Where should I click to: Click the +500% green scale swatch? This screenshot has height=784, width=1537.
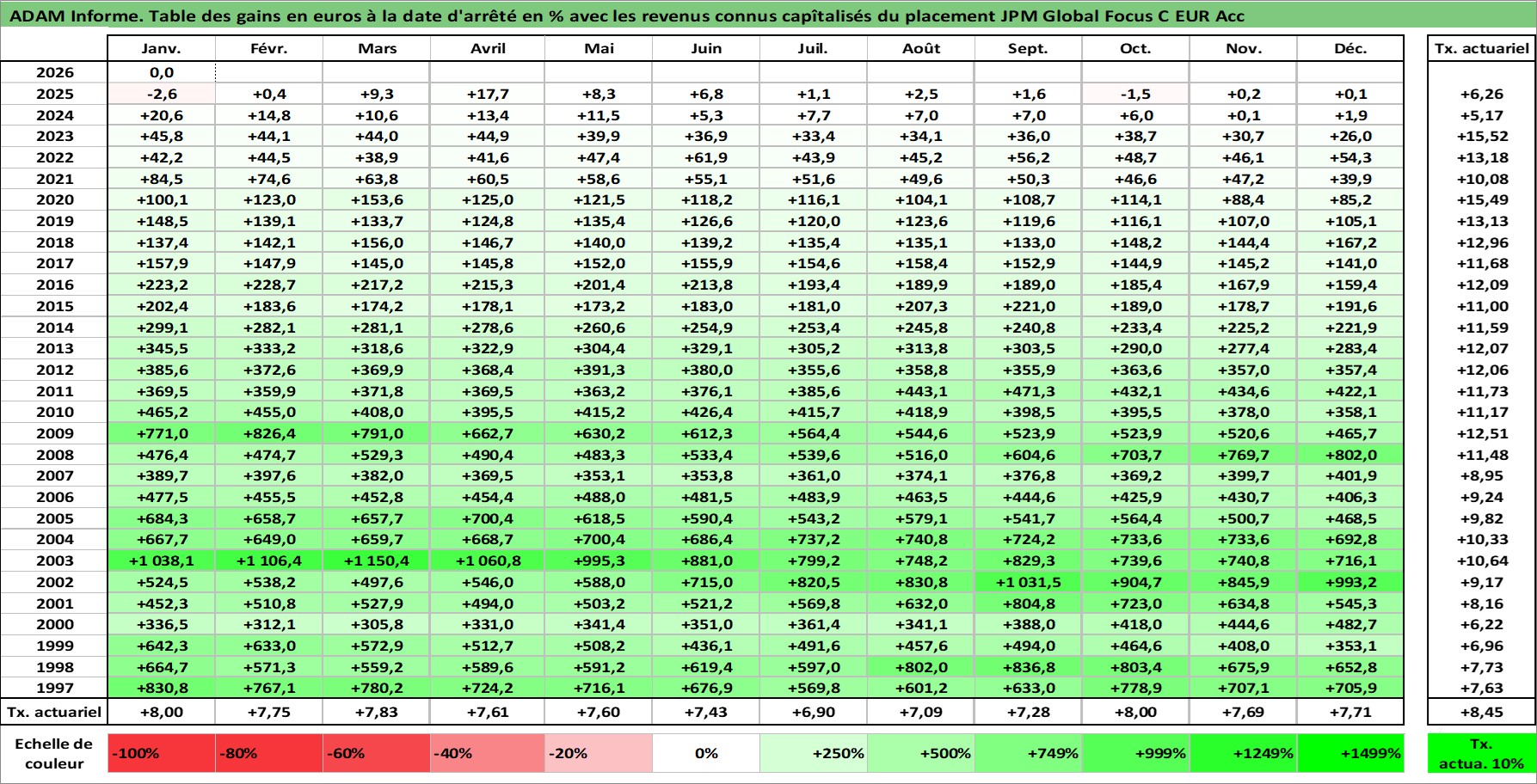(921, 753)
